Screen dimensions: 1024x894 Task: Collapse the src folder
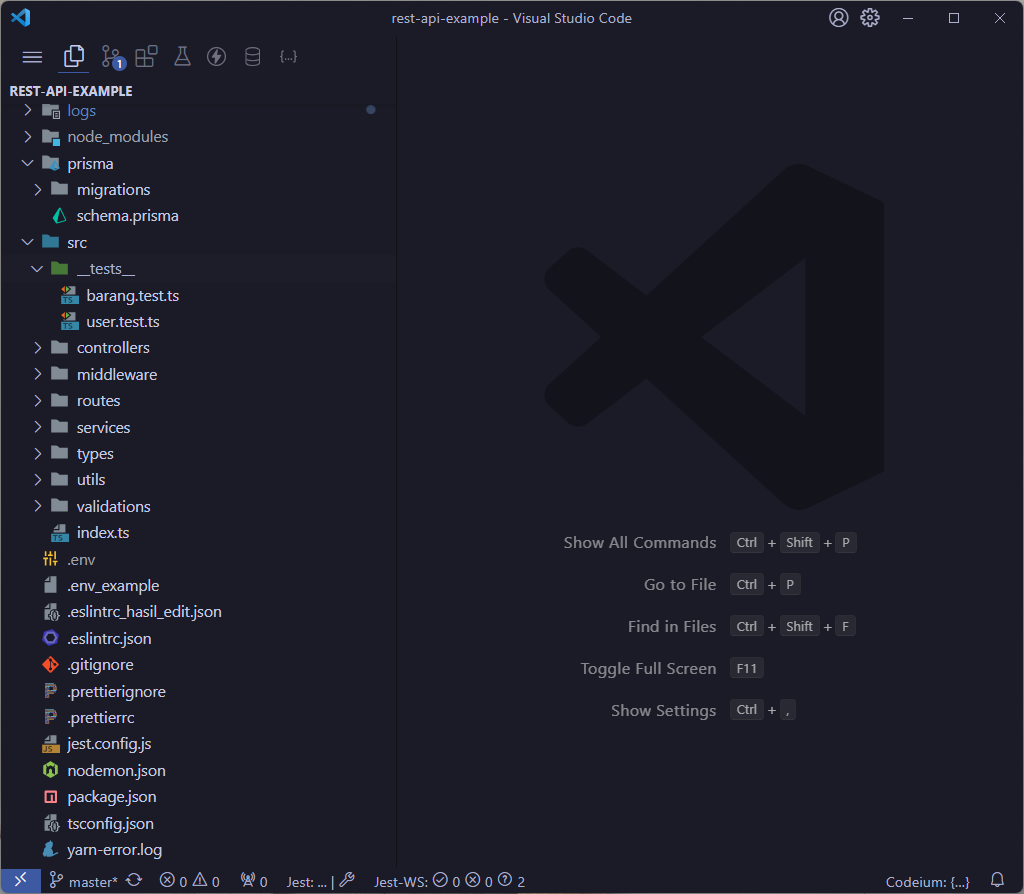coord(198,242)
